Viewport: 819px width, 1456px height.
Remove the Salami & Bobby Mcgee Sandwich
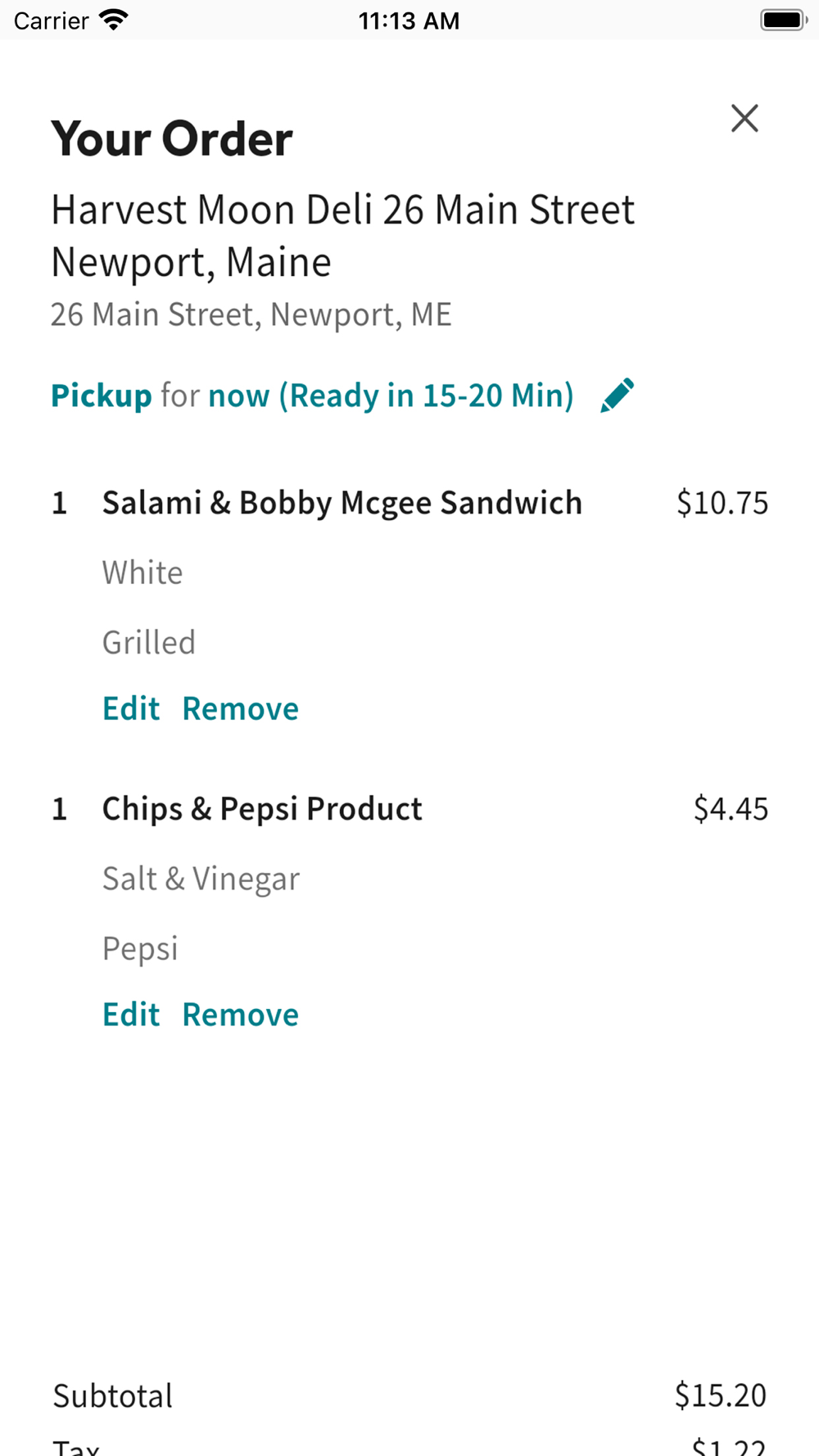click(240, 708)
